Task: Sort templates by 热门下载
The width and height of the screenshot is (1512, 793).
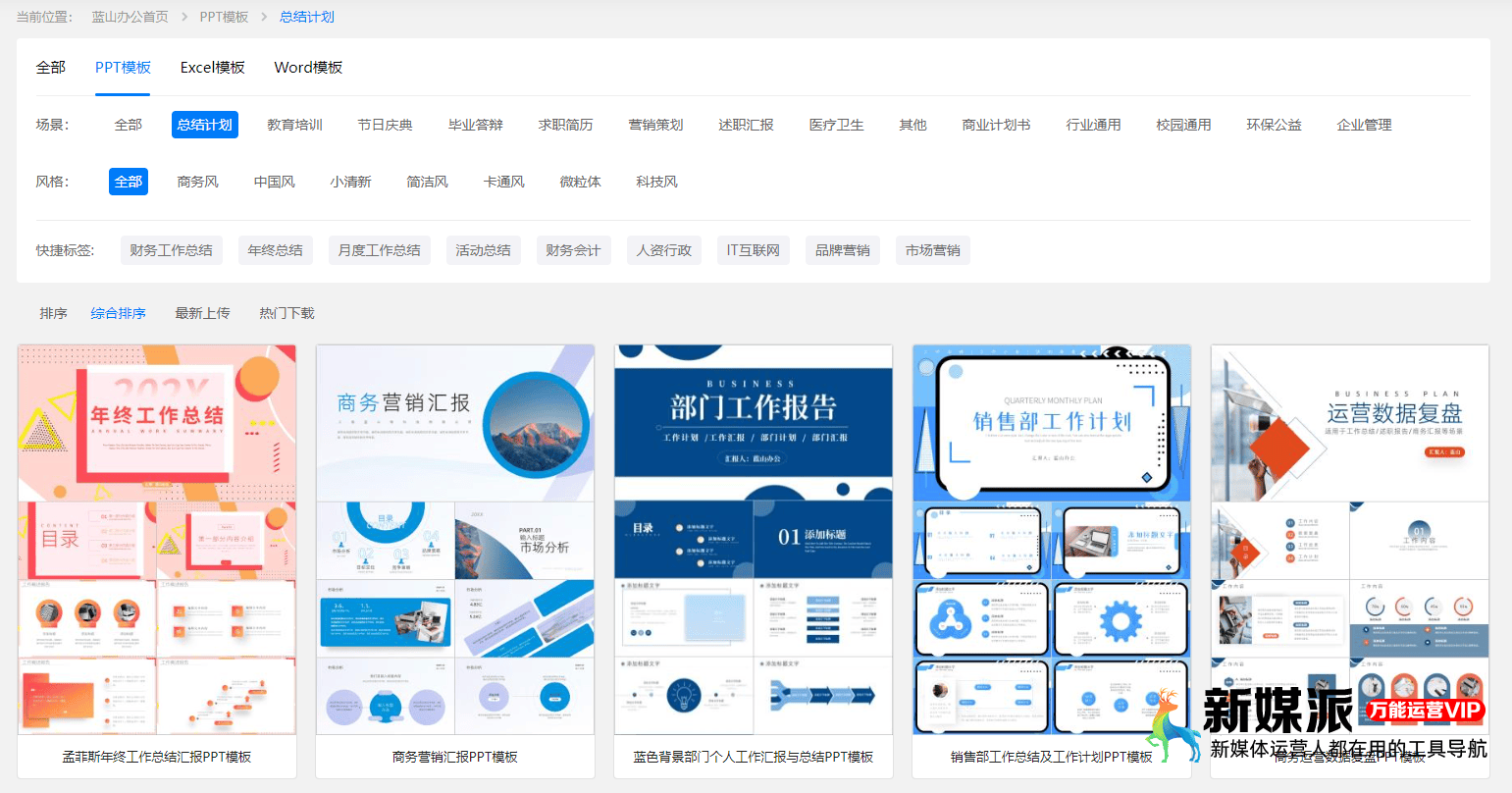Action: (287, 313)
